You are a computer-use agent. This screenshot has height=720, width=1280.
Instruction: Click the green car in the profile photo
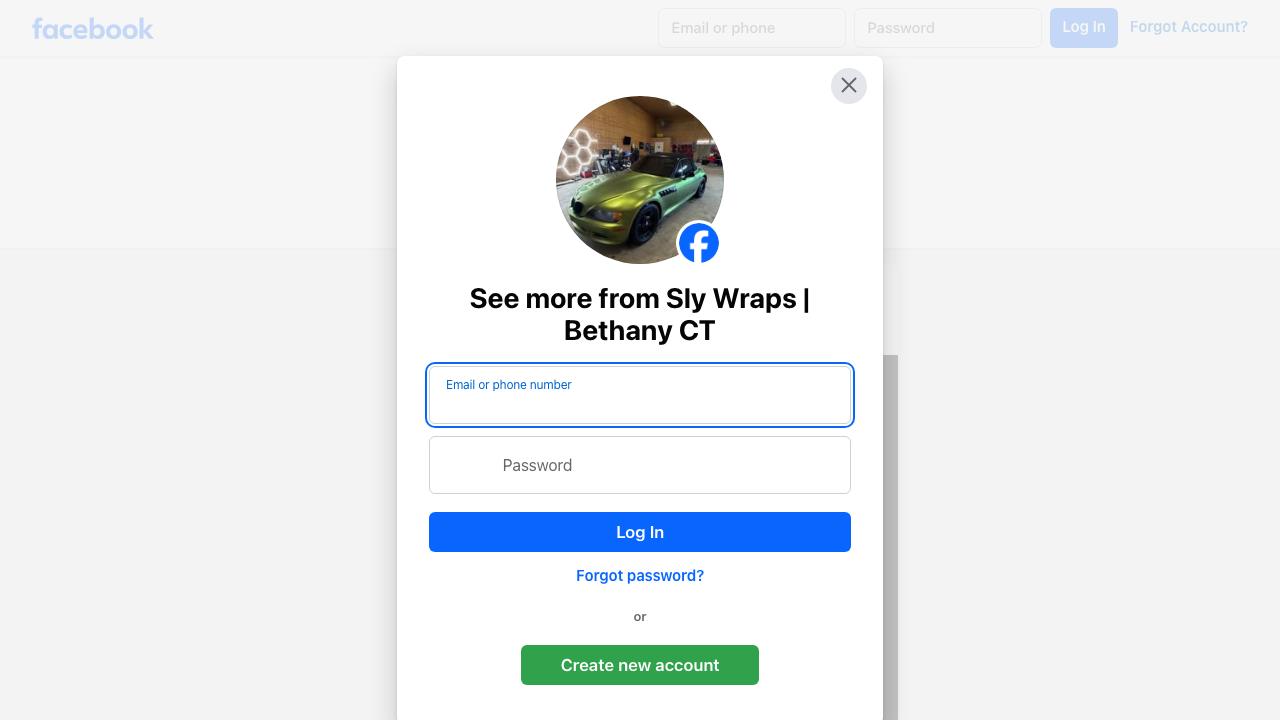[x=634, y=198]
